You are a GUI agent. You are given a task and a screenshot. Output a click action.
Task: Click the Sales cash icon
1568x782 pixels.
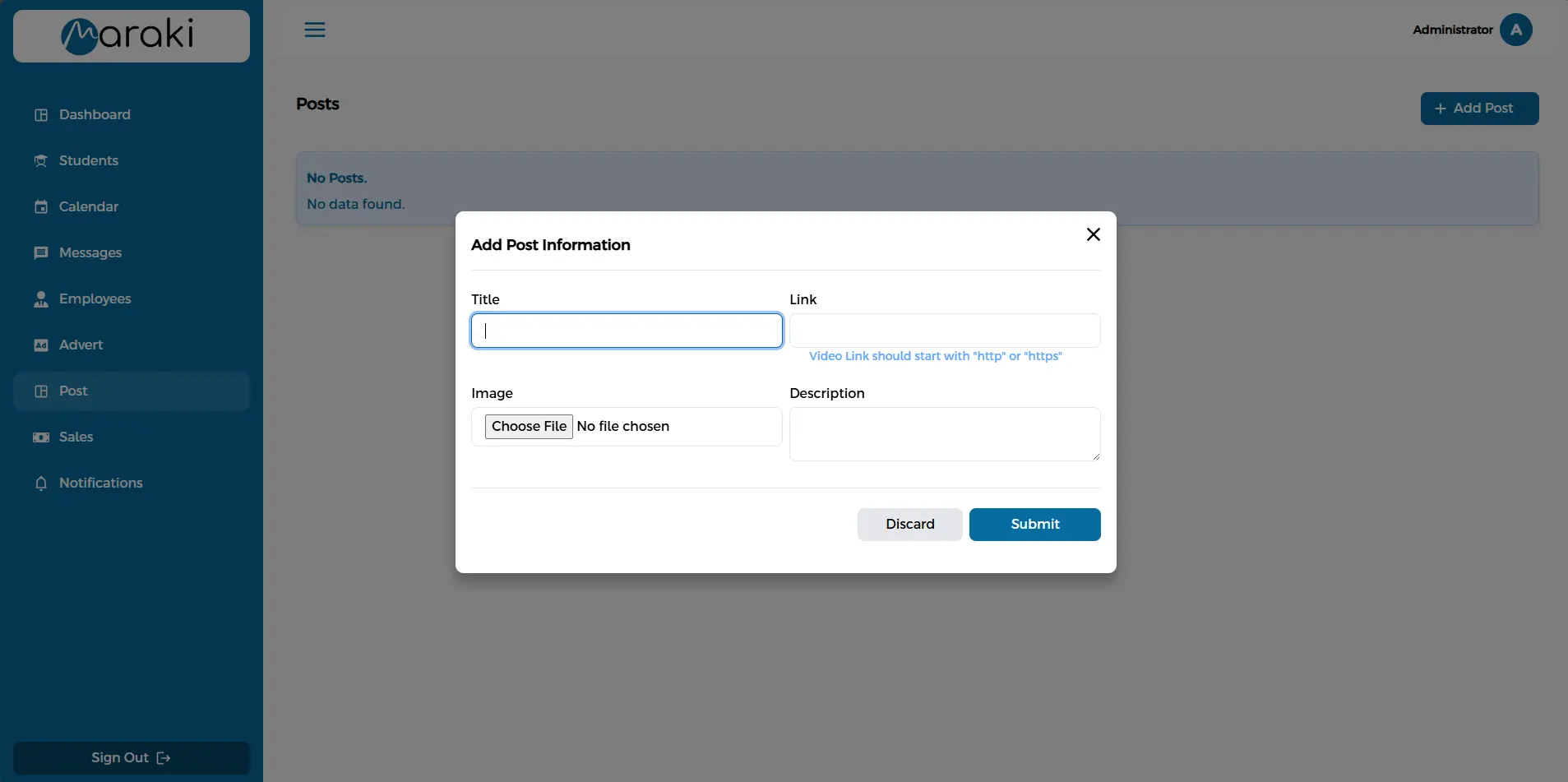(41, 437)
